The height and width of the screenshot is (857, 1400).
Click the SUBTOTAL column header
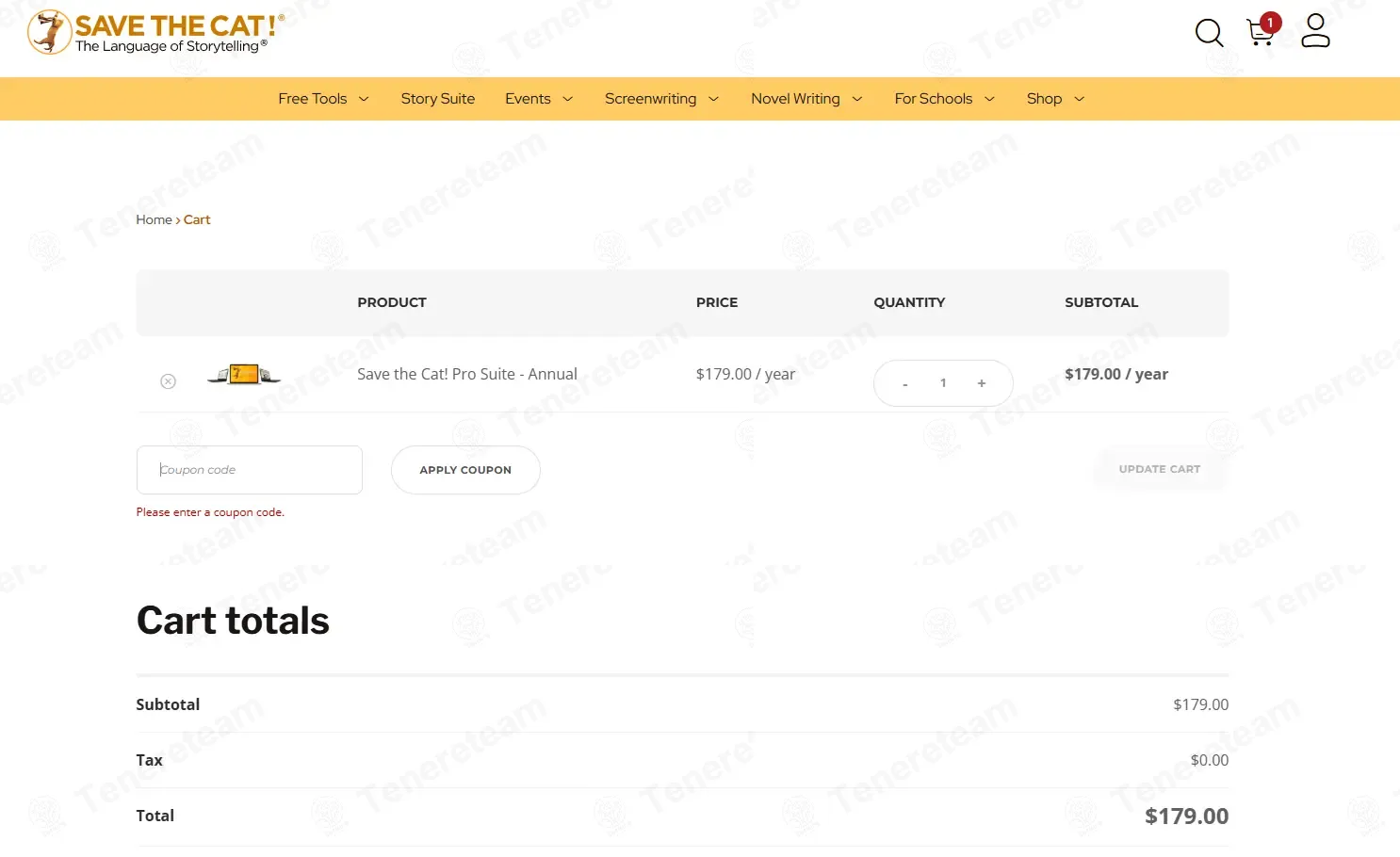[1101, 302]
